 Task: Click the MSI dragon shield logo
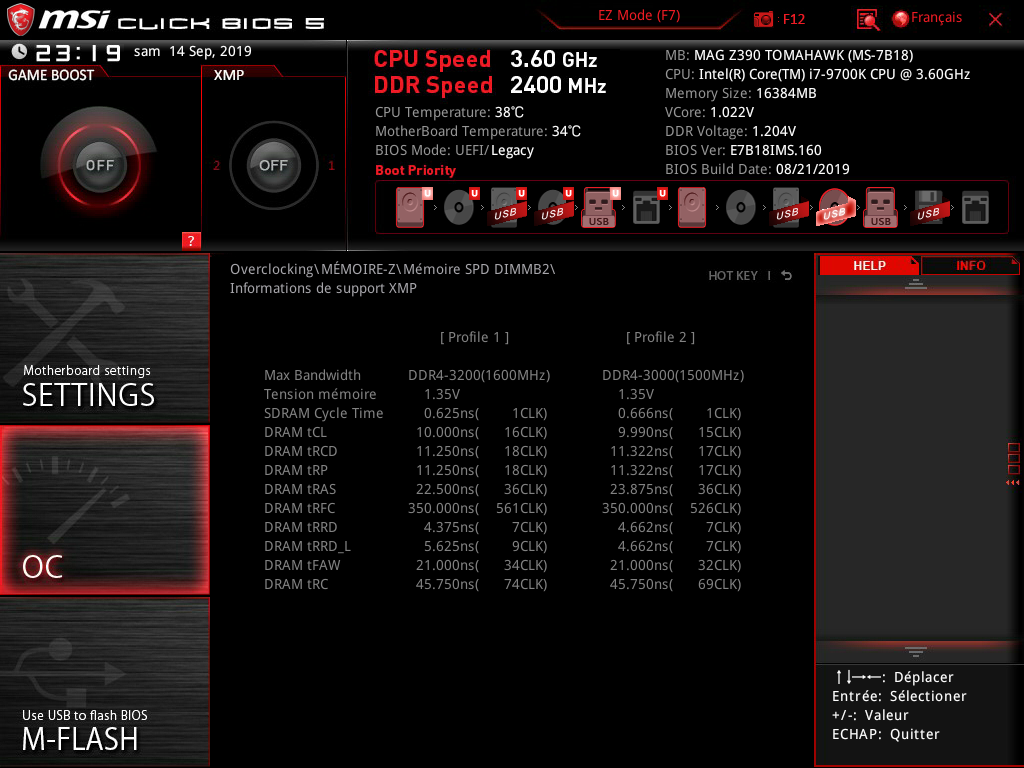tap(20, 19)
